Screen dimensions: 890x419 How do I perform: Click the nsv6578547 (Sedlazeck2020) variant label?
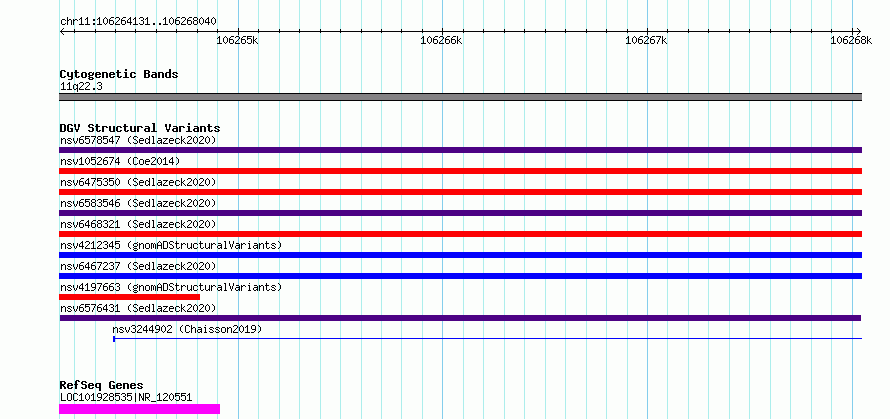pos(138,140)
